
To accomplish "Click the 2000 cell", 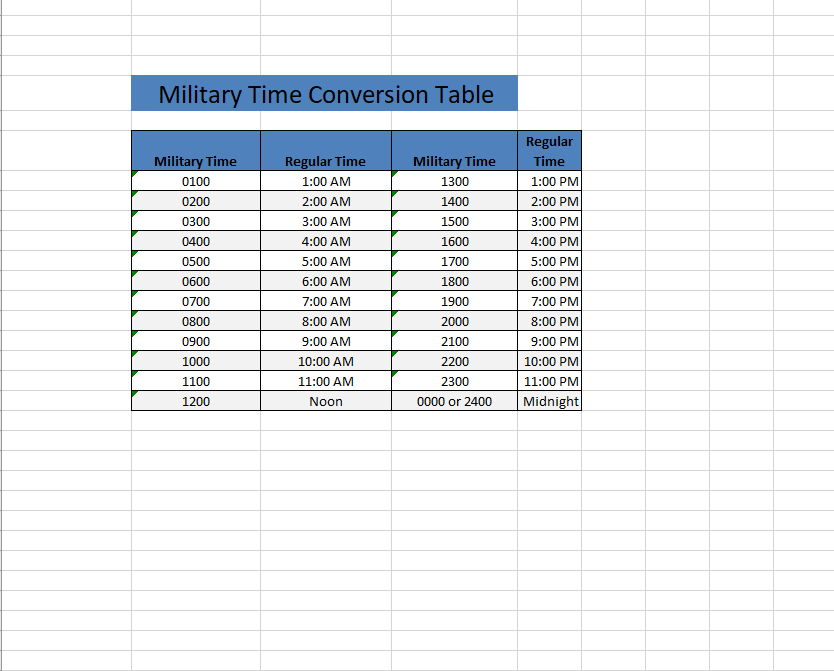I will [x=454, y=321].
